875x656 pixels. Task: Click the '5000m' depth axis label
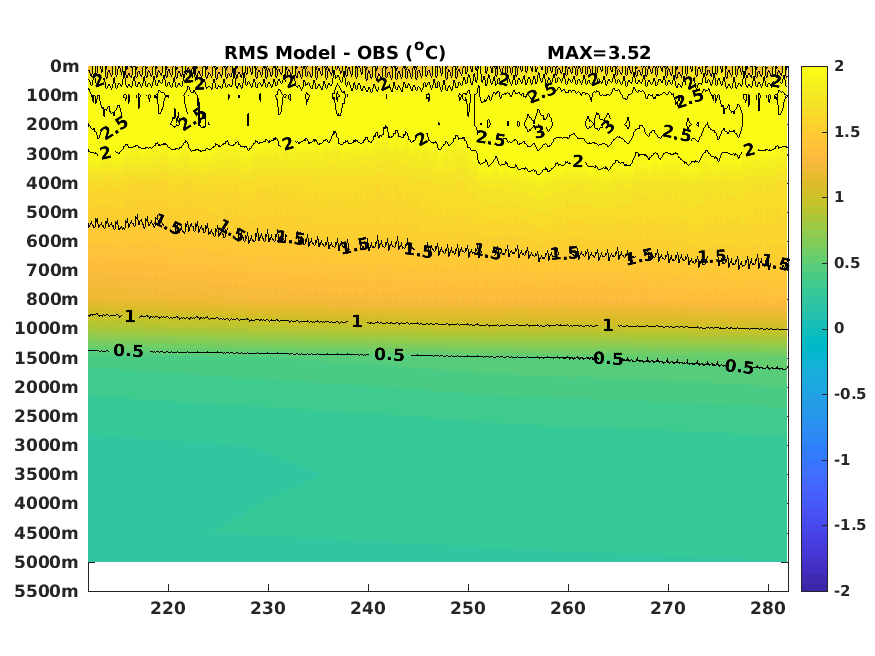point(47,562)
